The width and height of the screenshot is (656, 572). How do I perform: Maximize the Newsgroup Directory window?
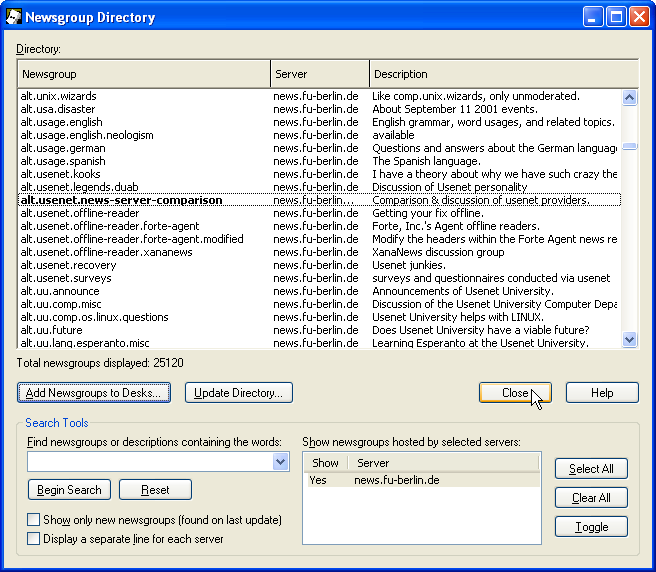coord(616,17)
